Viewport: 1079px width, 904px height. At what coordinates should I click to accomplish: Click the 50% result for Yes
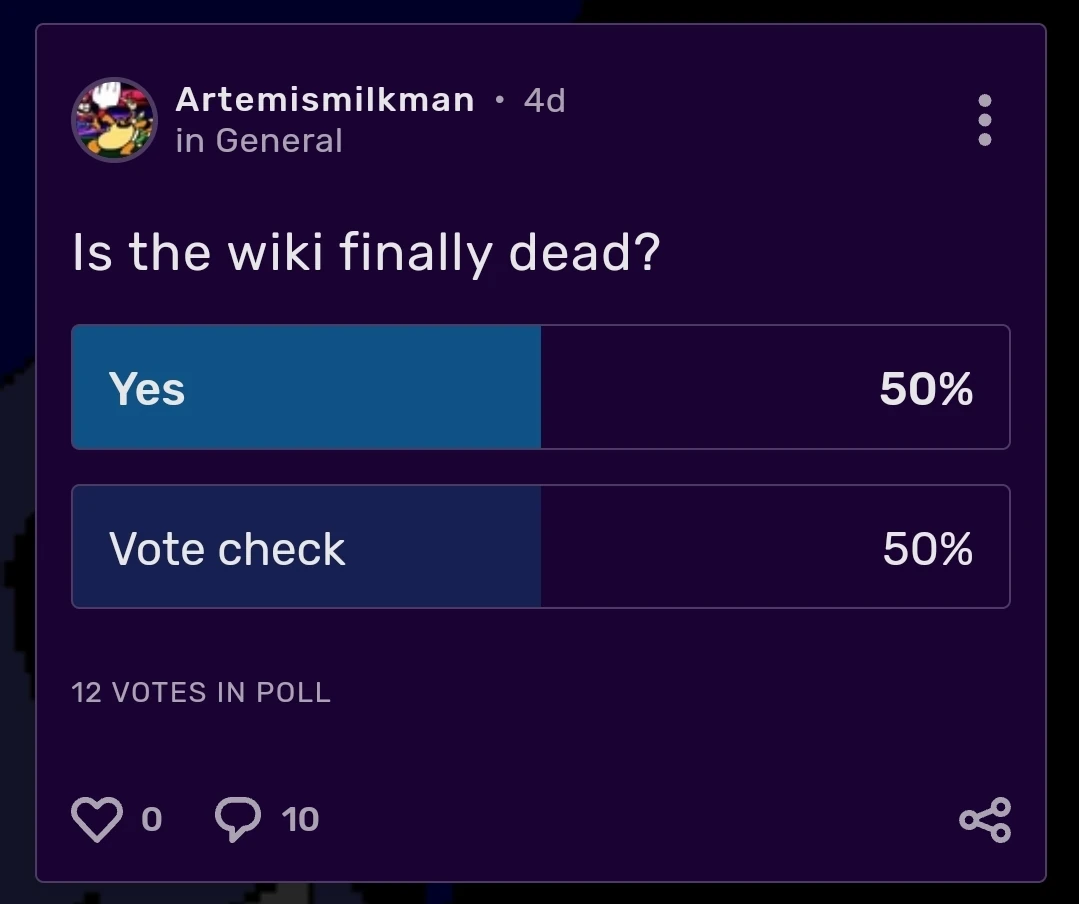click(x=926, y=388)
